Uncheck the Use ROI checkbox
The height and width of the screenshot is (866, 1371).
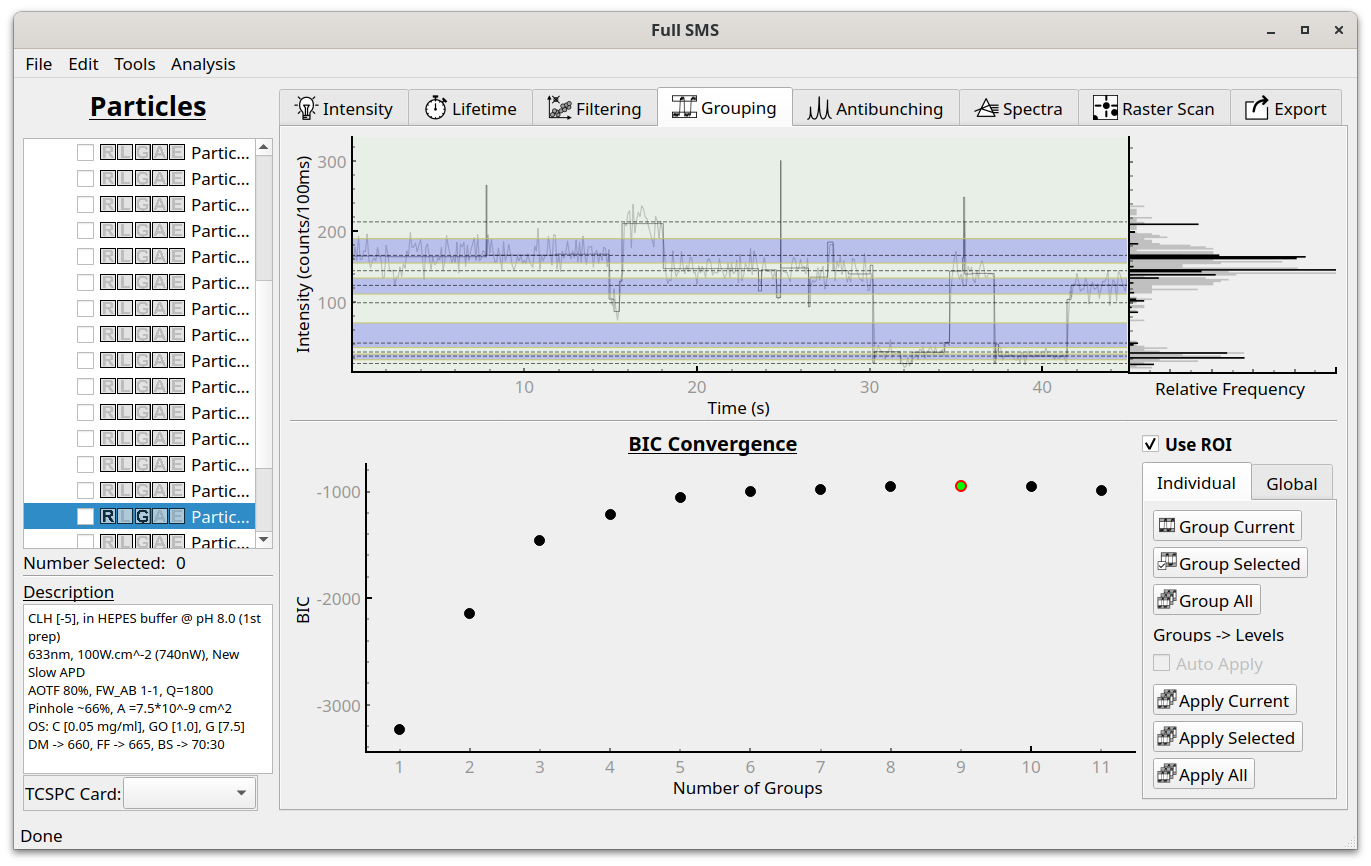coord(1150,444)
